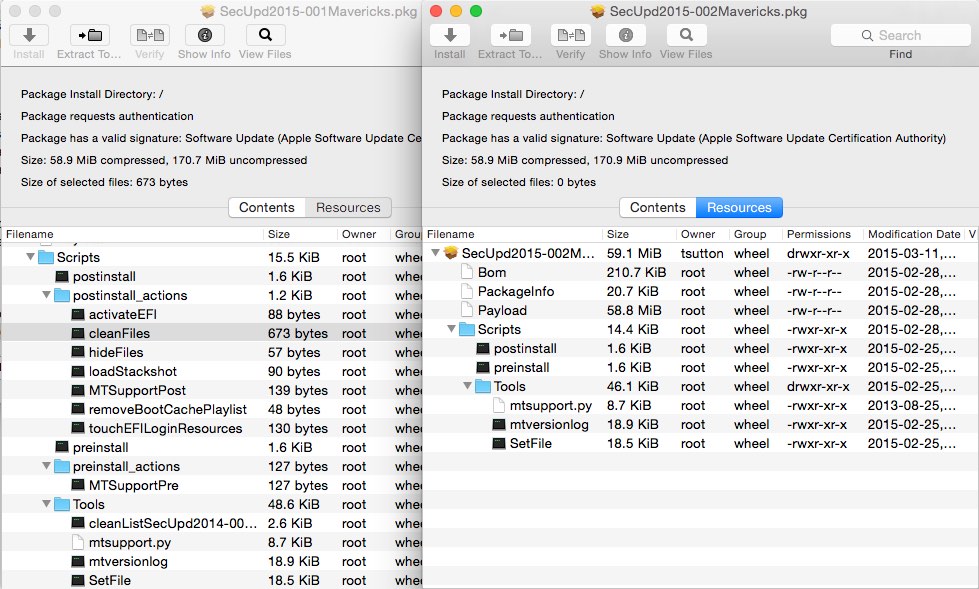
Task: Select the Bom file icon
Action: [x=466, y=272]
